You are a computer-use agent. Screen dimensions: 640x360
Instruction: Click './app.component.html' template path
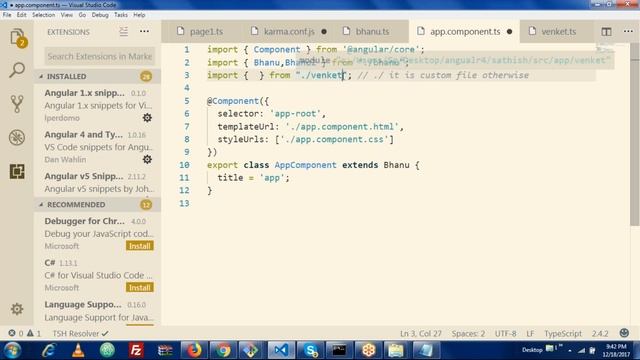click(x=341, y=127)
